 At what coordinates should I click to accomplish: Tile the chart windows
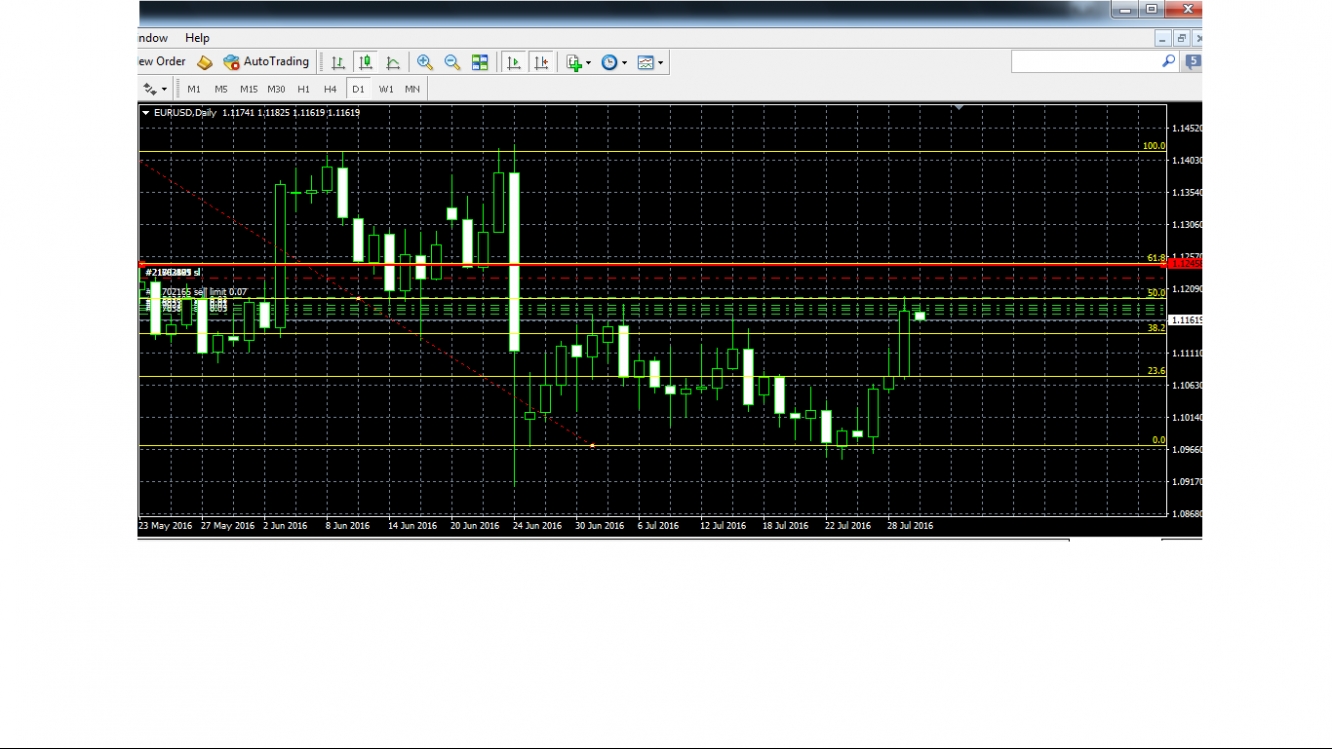480,62
